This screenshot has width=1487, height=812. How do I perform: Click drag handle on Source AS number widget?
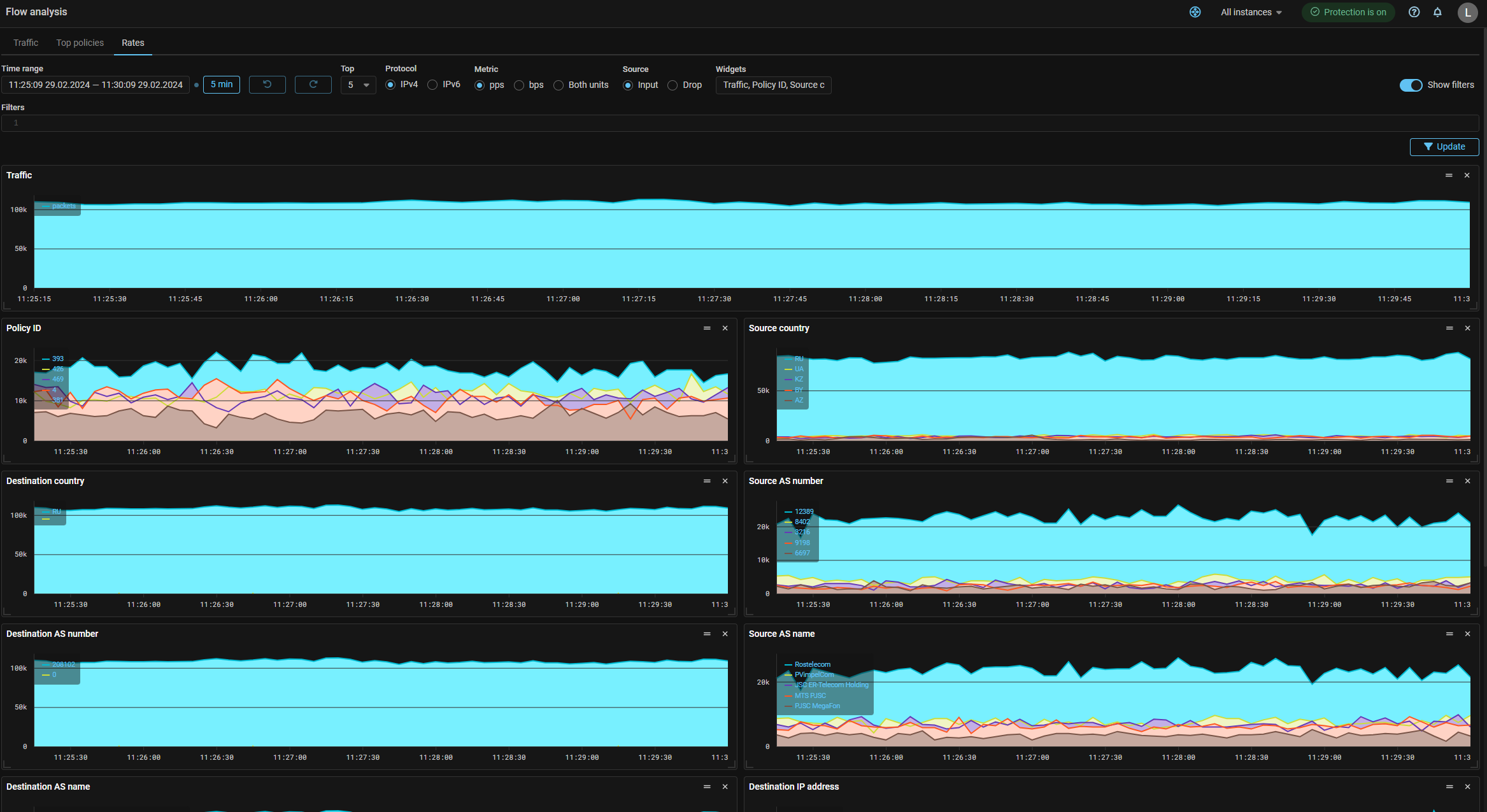(x=1449, y=481)
